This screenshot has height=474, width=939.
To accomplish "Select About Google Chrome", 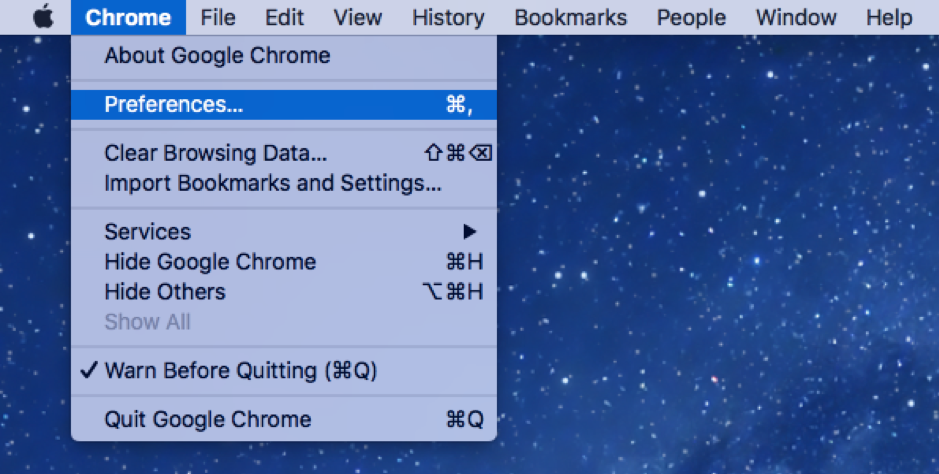I will click(217, 55).
